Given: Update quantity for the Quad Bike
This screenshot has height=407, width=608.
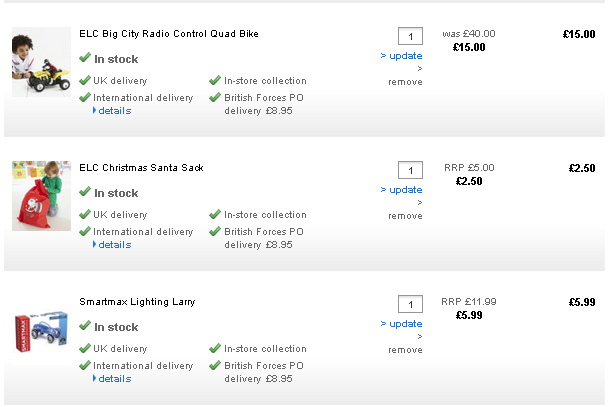Looking at the screenshot, I should tap(402, 56).
